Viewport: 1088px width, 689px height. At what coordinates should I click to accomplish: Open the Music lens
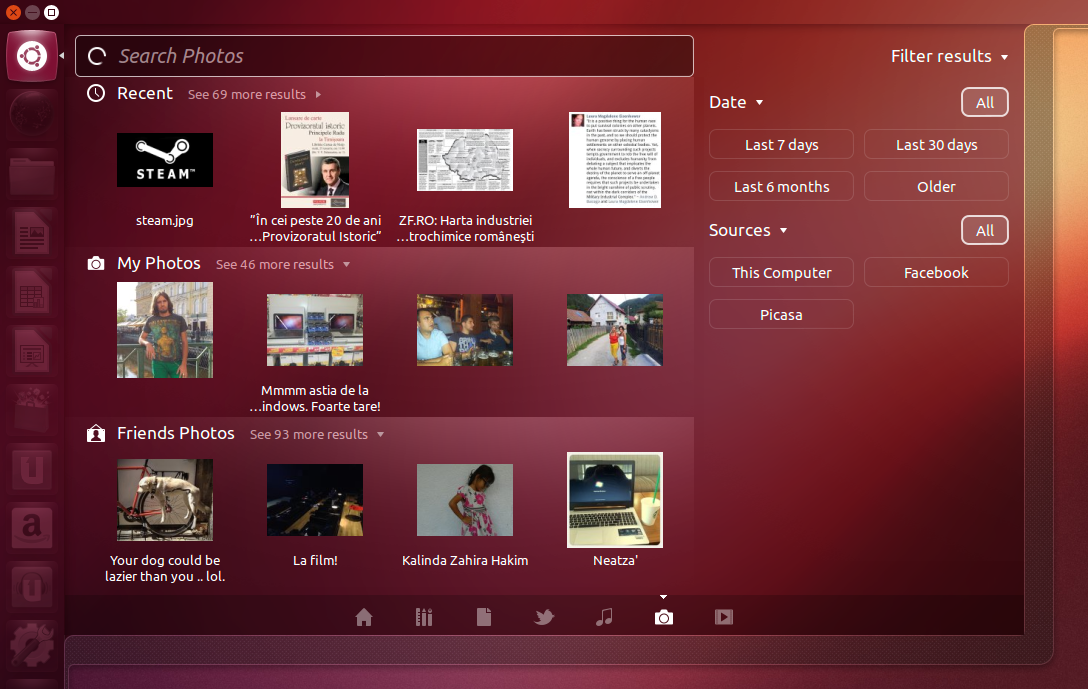click(x=604, y=617)
